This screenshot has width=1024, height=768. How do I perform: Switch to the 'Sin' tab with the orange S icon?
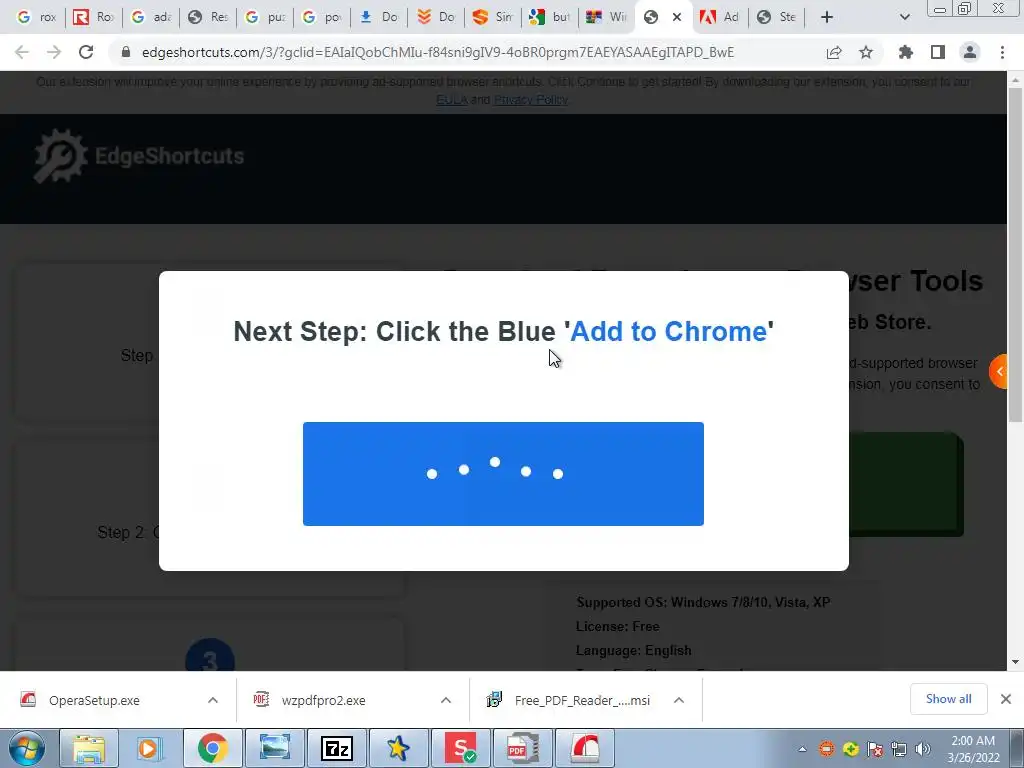pos(493,17)
